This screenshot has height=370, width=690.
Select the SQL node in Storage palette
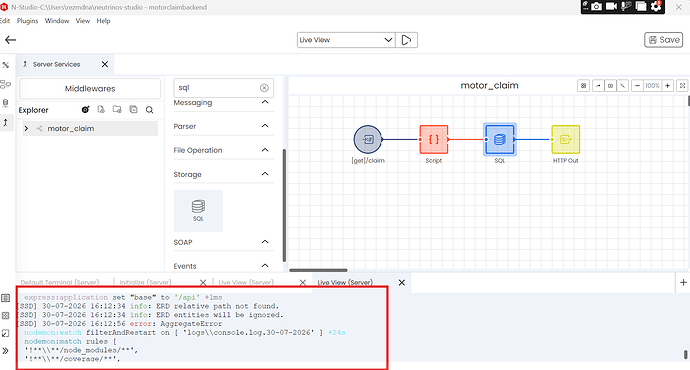(198, 211)
